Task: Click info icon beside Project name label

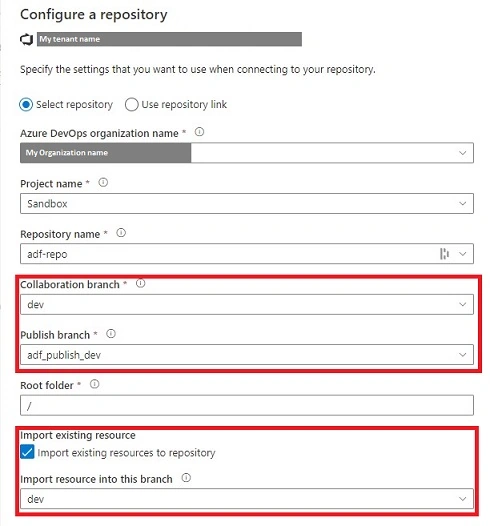Action: 103,182
